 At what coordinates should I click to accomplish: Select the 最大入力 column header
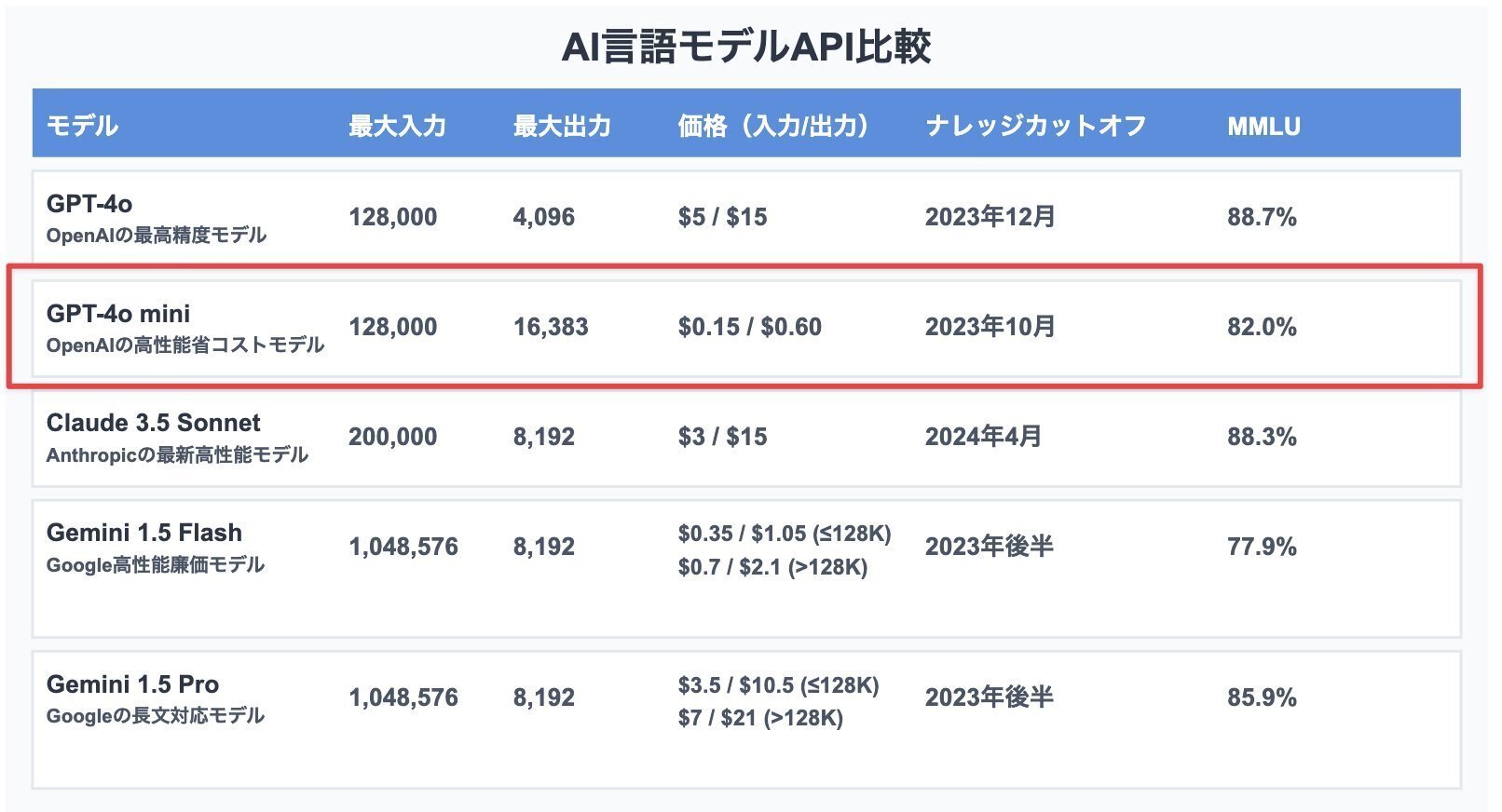397,126
